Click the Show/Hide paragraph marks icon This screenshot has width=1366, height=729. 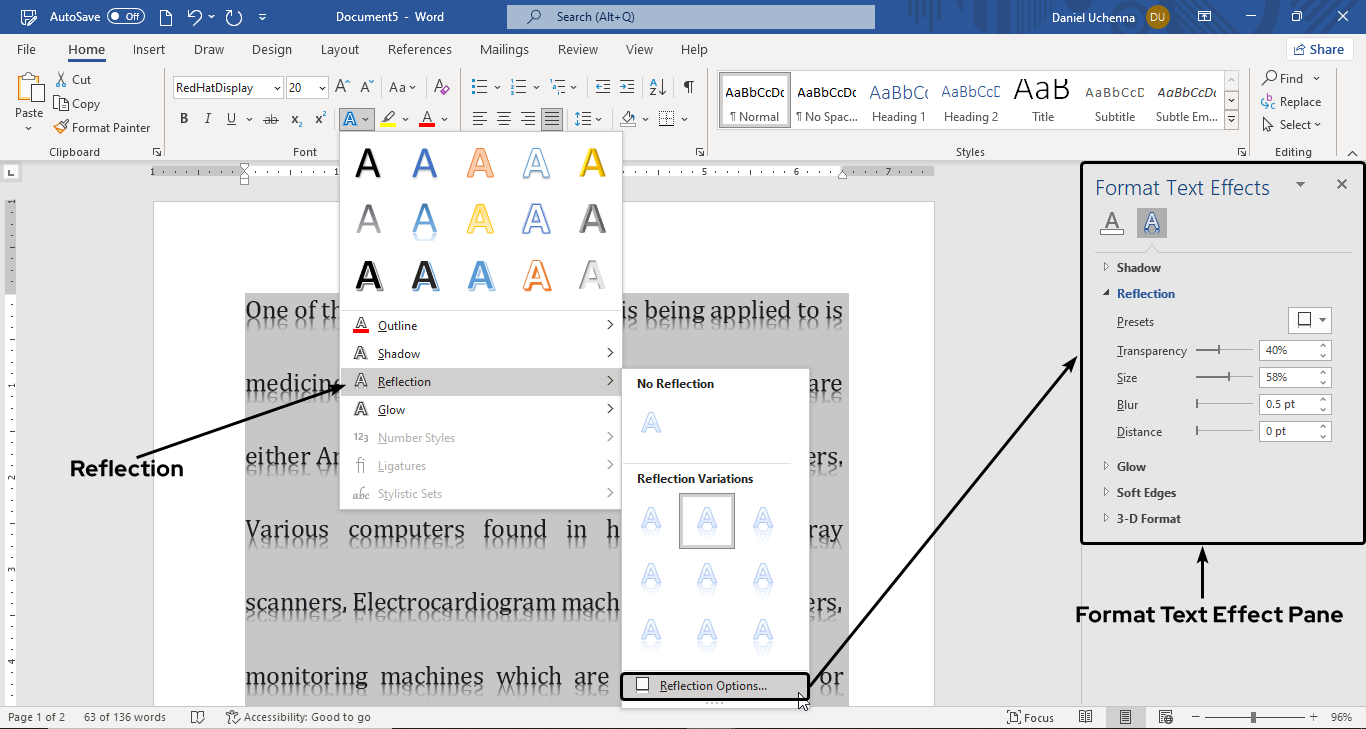tap(688, 87)
